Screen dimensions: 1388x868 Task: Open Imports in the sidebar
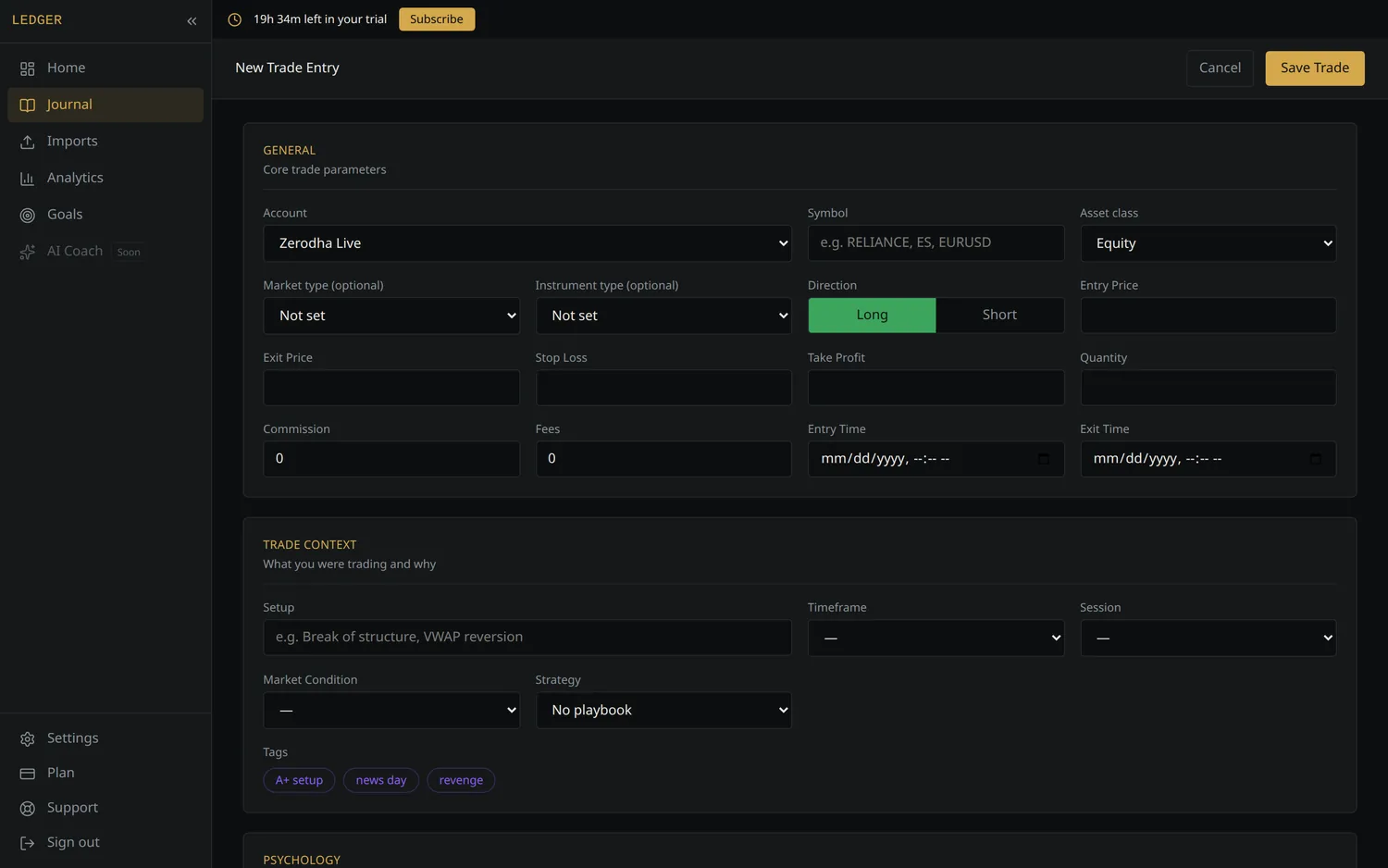[105, 142]
